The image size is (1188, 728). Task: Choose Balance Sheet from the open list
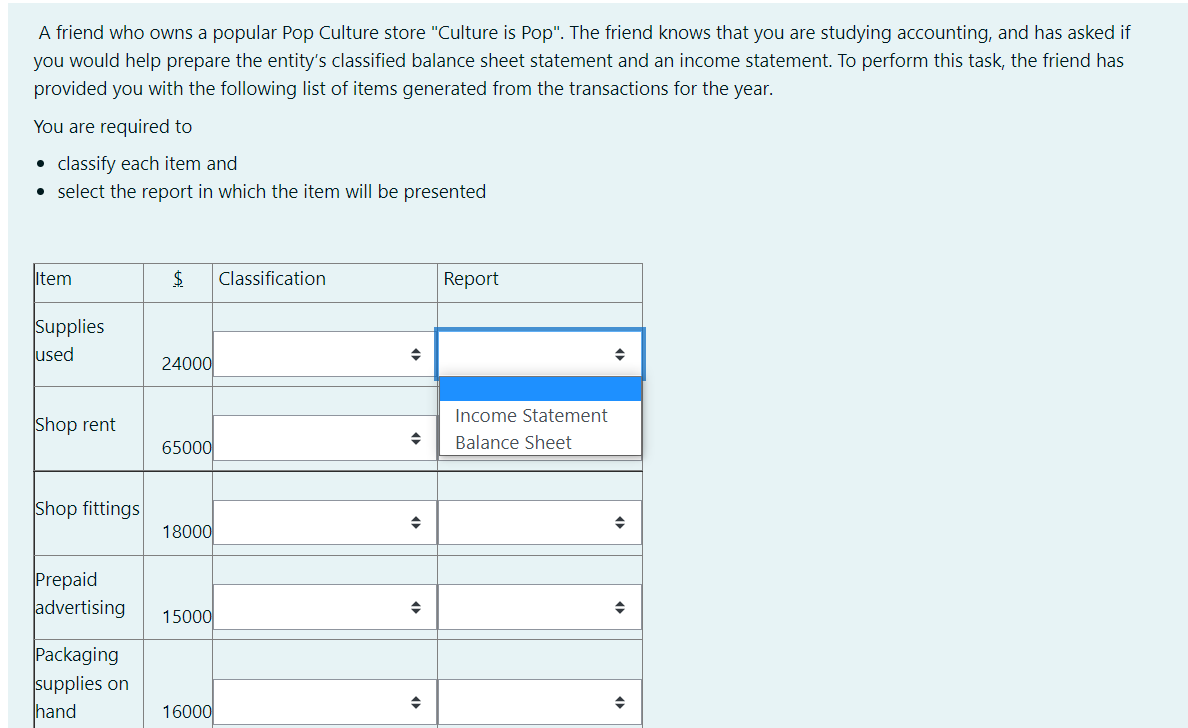513,443
